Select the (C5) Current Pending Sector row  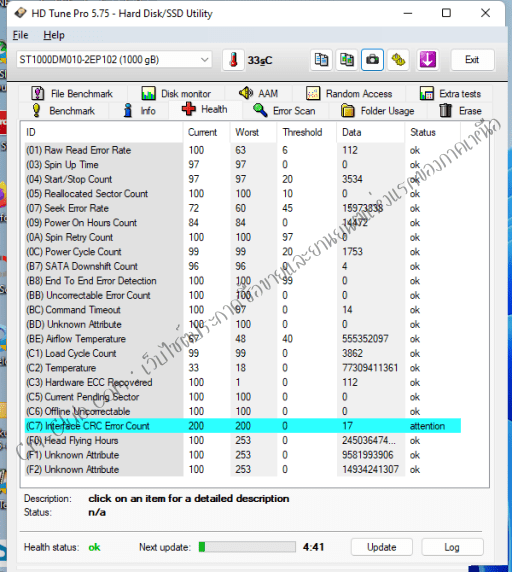(243, 397)
